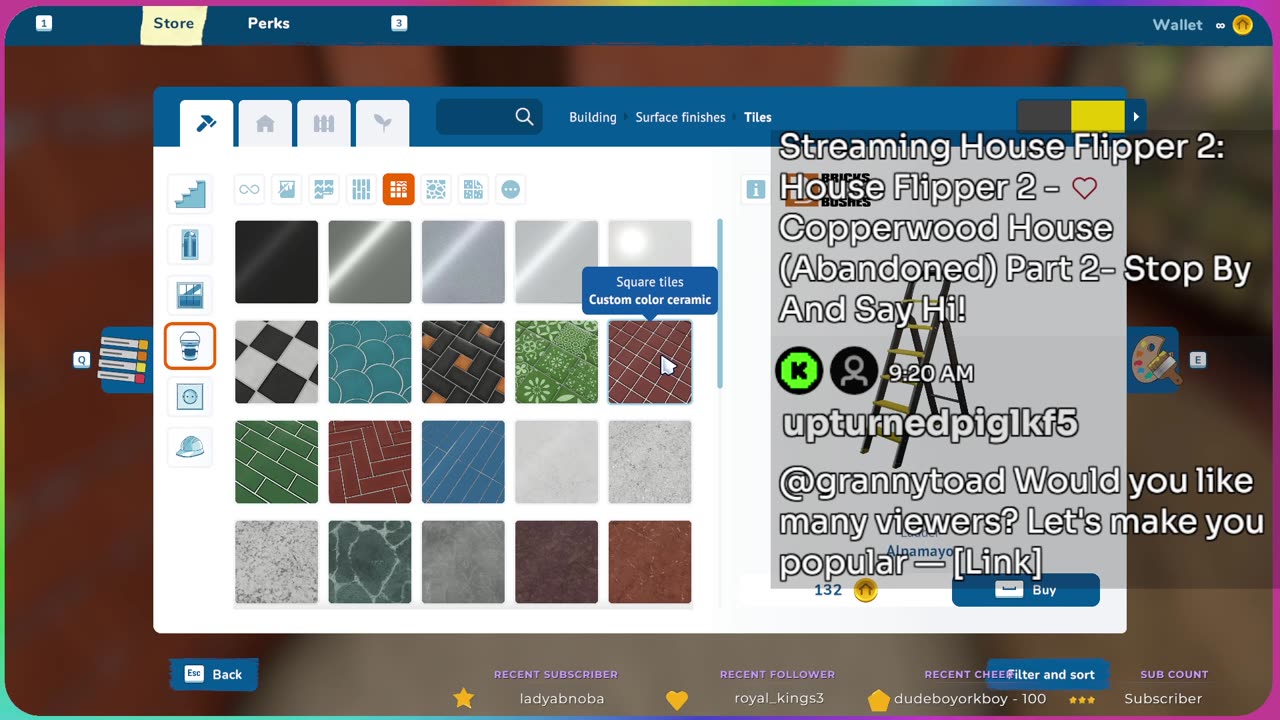The height and width of the screenshot is (720, 1280).
Task: Click the recent subscriber ladyabnoba
Action: coord(562,699)
